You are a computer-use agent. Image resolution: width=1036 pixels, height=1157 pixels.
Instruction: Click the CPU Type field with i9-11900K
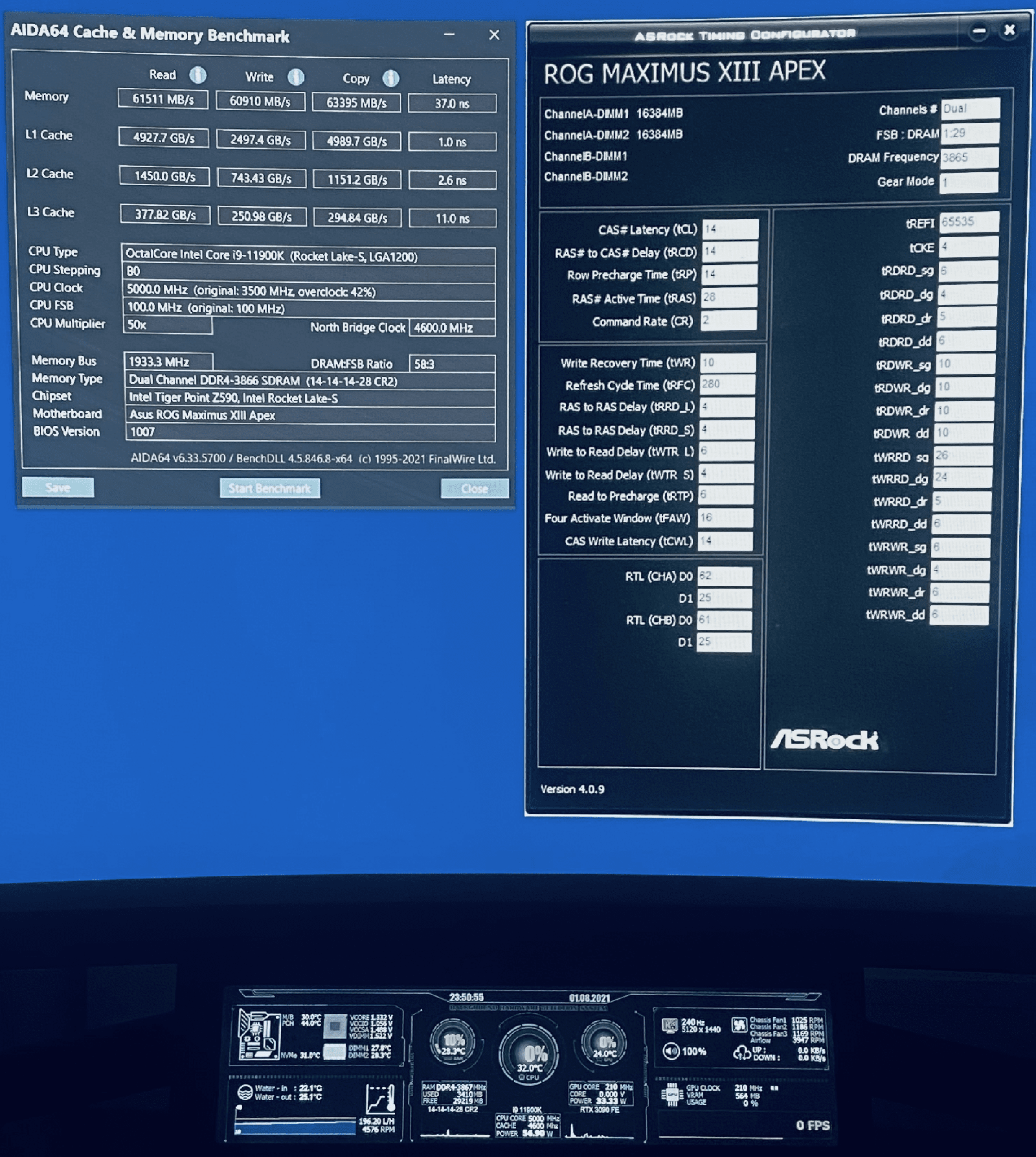click(308, 256)
